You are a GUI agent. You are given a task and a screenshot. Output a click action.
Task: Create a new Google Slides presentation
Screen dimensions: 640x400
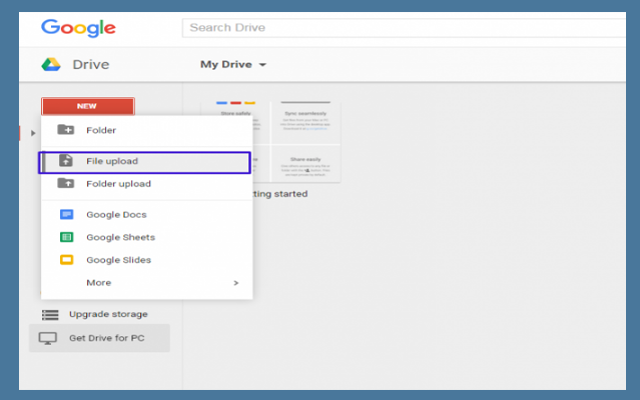147,260
